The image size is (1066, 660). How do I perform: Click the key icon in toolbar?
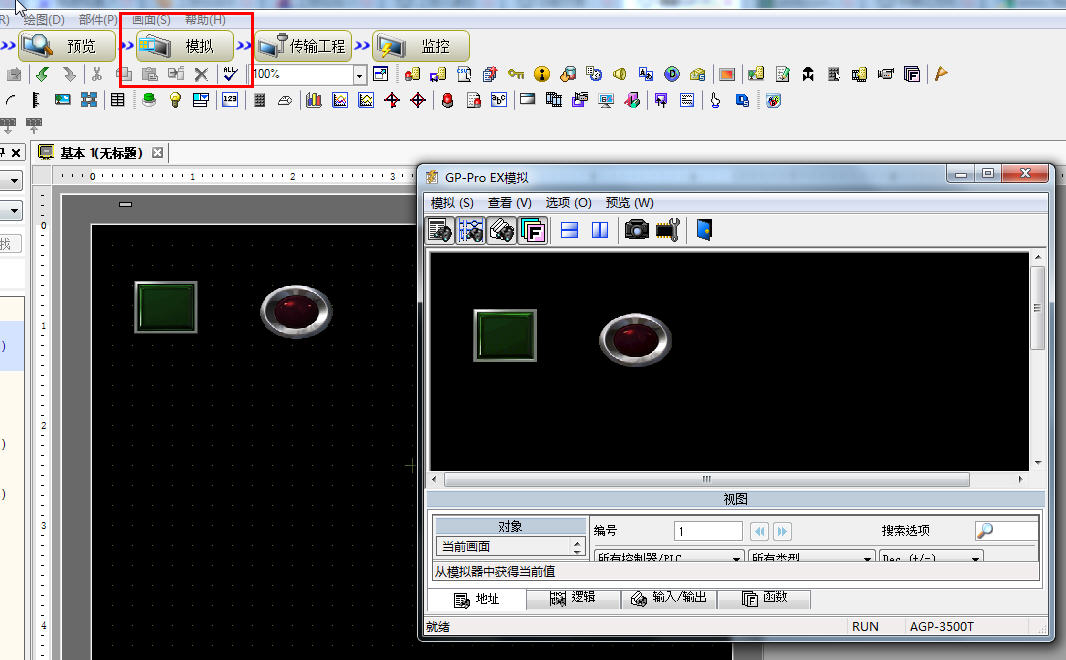click(x=516, y=74)
